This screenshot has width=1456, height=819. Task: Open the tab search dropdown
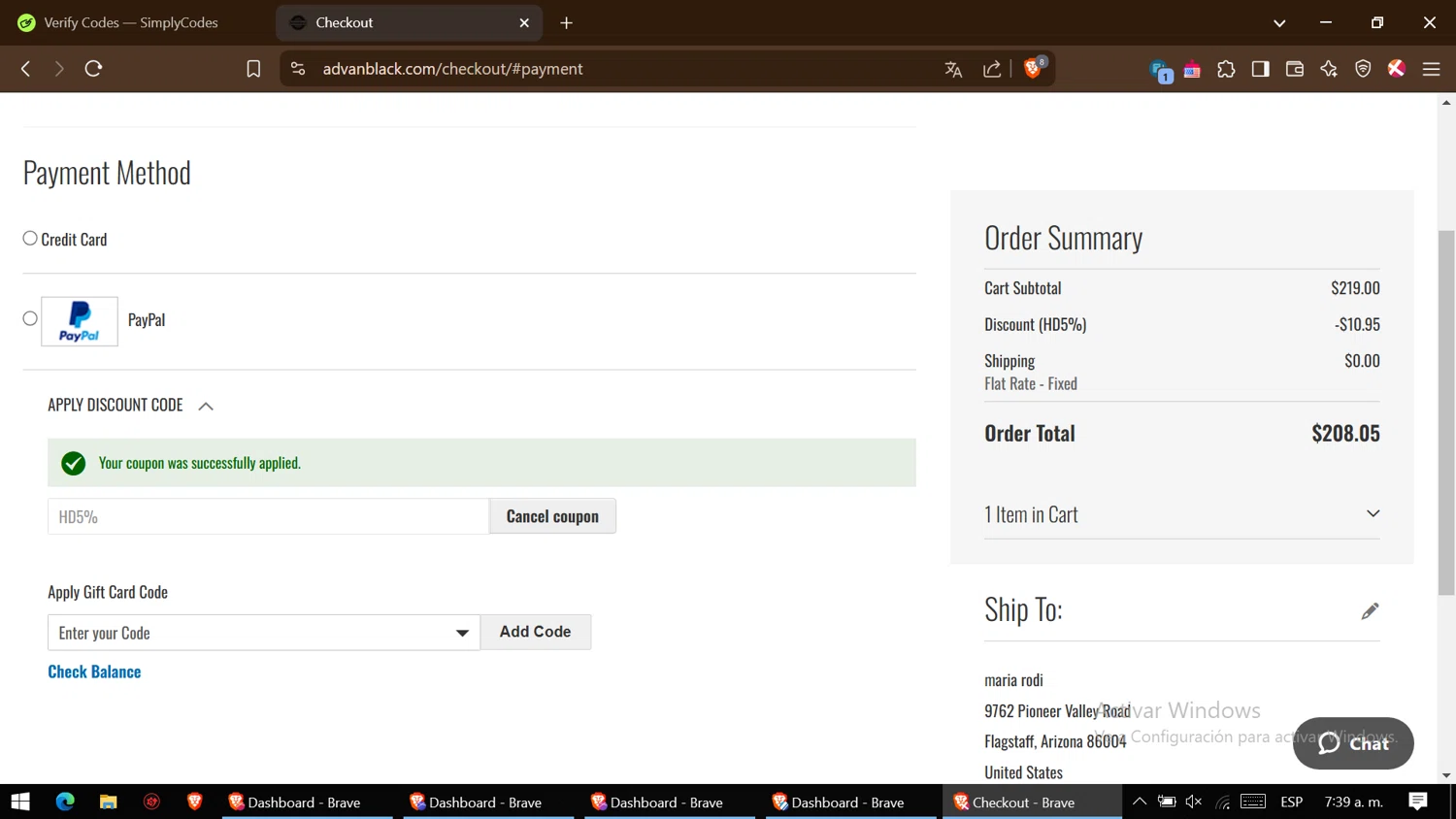1279,22
